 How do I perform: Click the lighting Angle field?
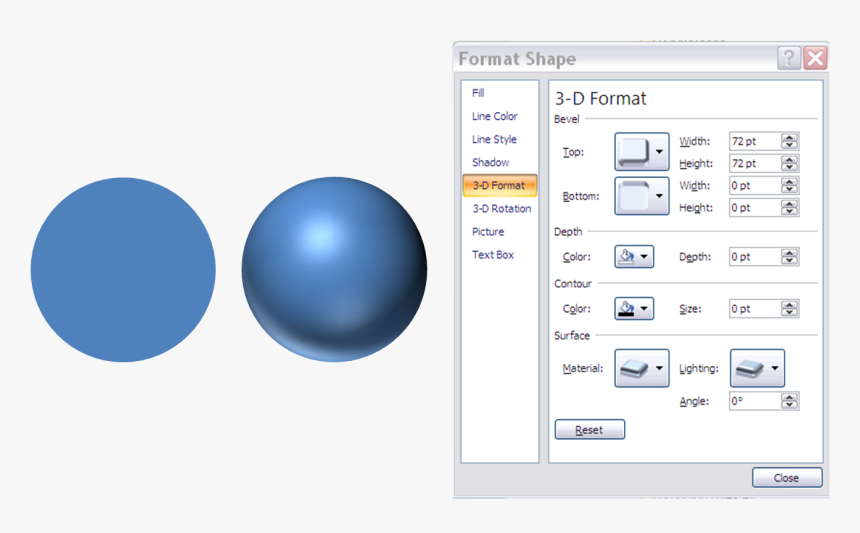coord(755,401)
